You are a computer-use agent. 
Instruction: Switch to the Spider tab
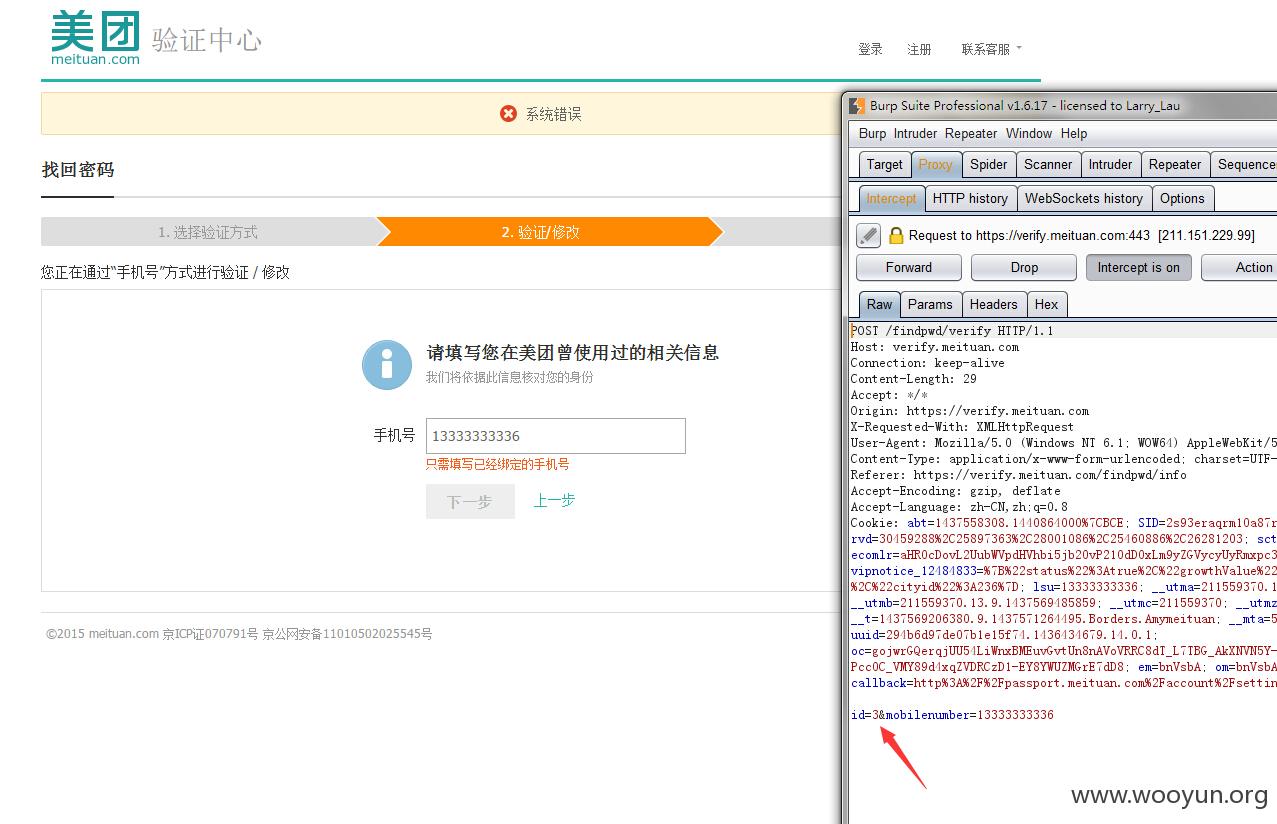coord(988,164)
